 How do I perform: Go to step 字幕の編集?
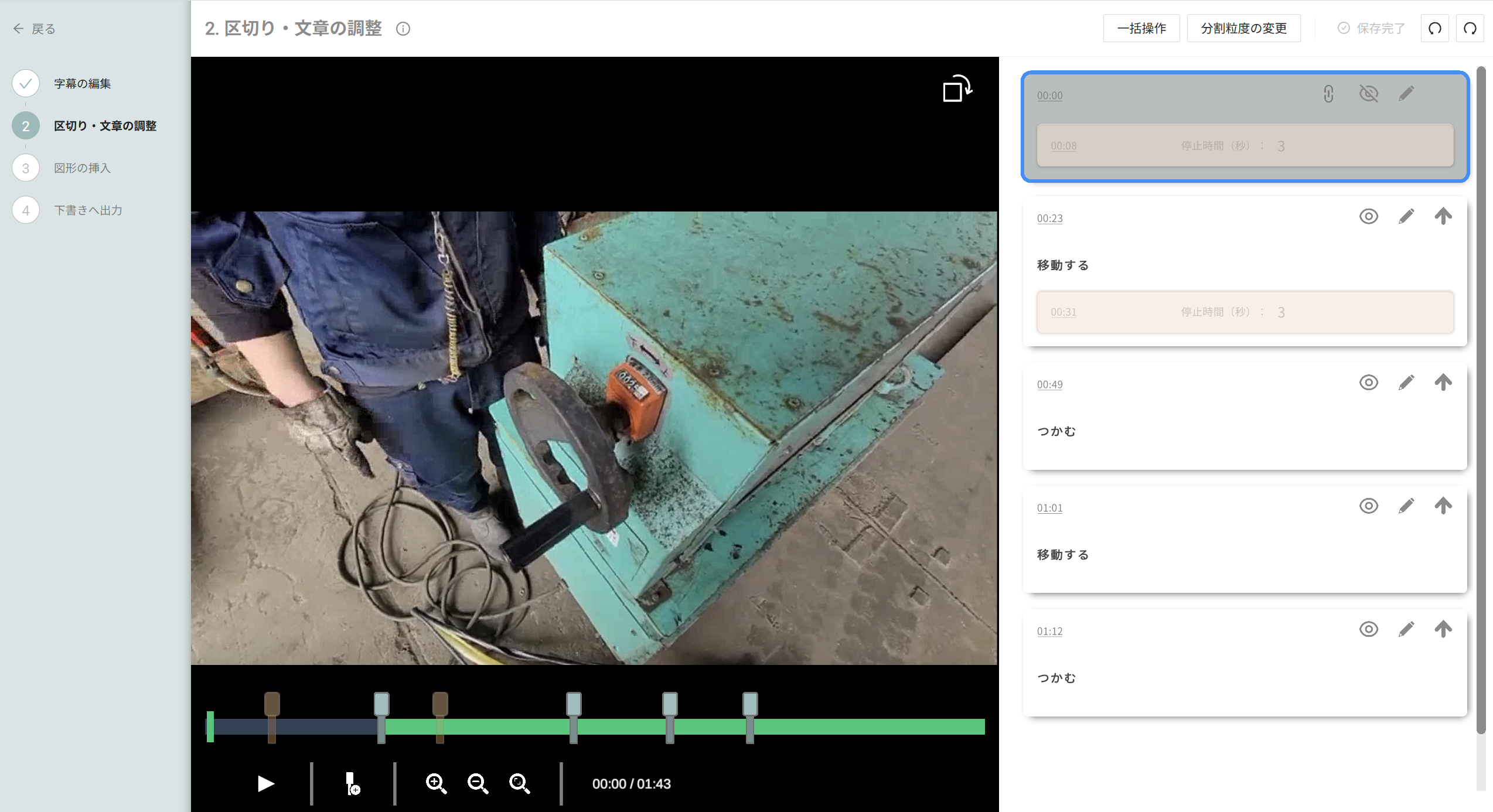pyautogui.click(x=82, y=84)
